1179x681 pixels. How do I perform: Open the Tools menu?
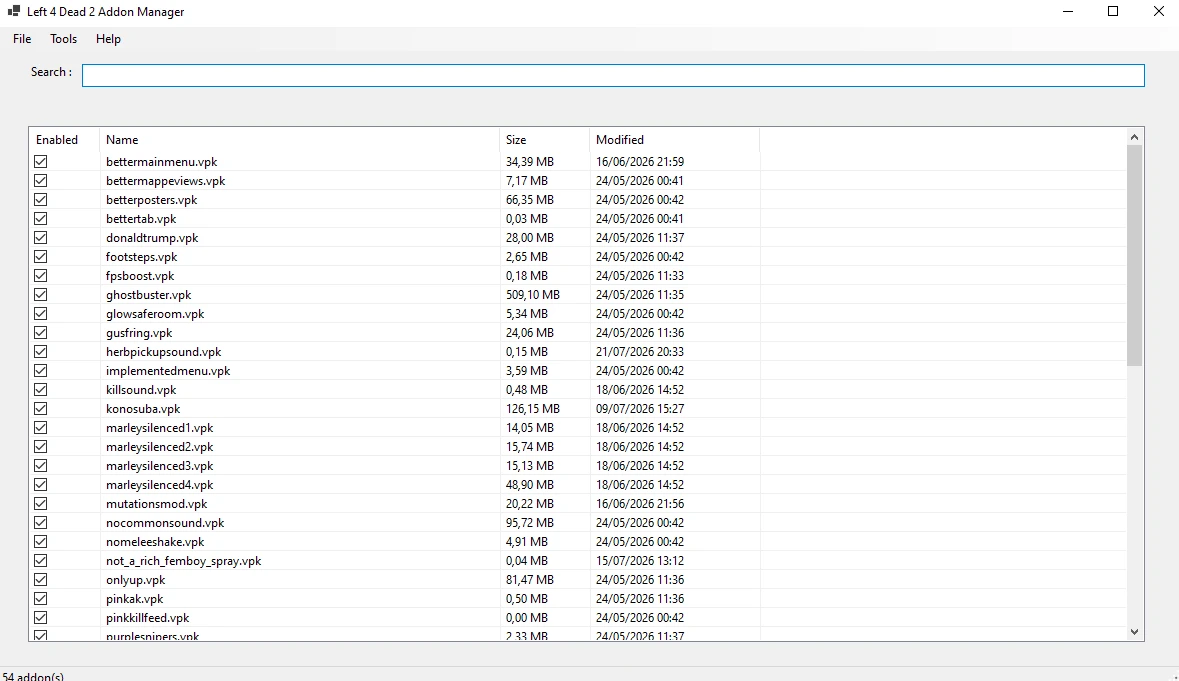63,39
